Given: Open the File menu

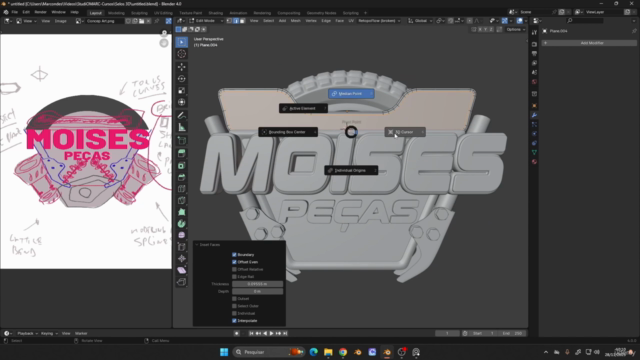Looking at the screenshot, I should point(14,12).
